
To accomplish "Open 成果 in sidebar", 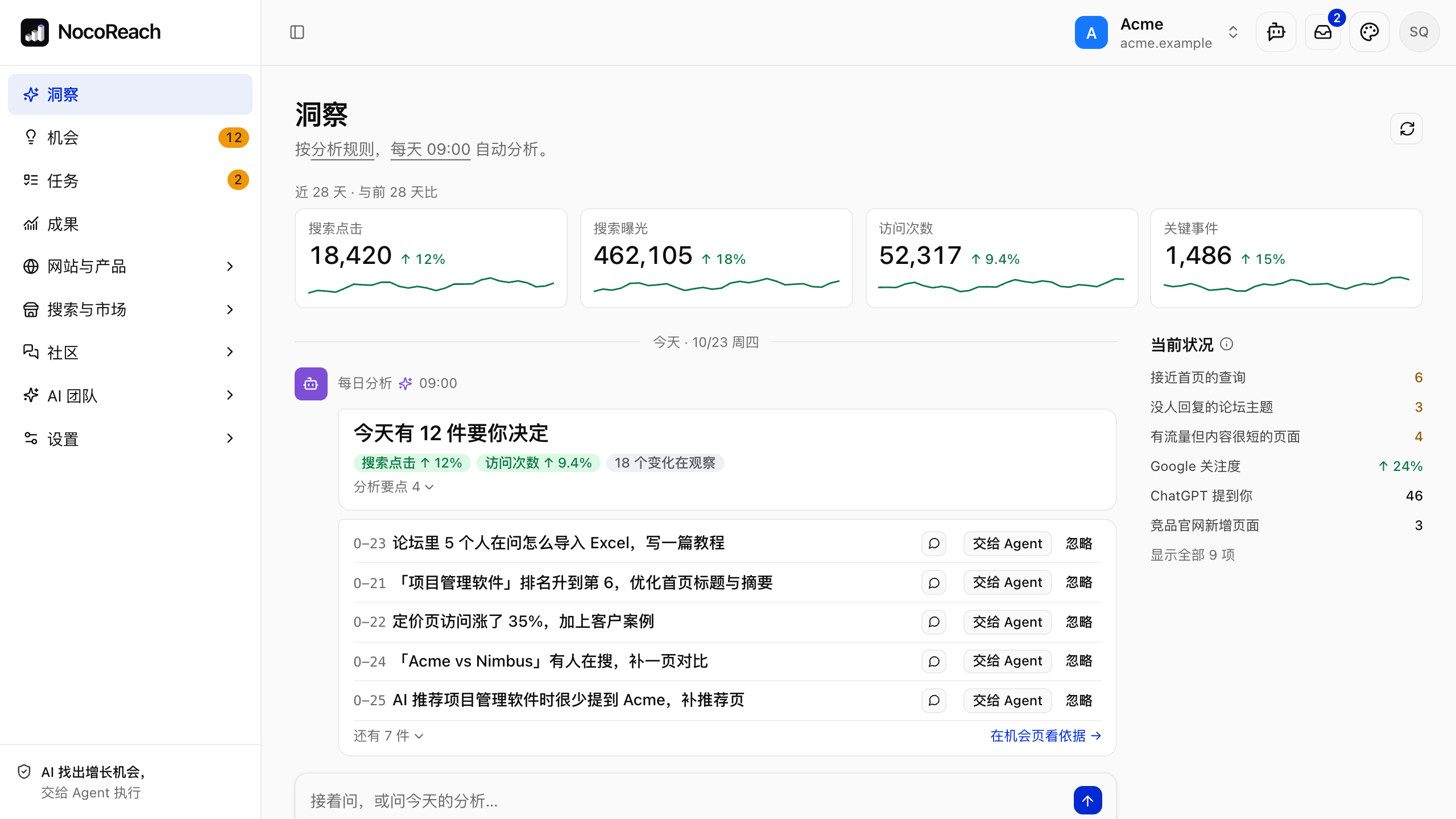I will 130,224.
